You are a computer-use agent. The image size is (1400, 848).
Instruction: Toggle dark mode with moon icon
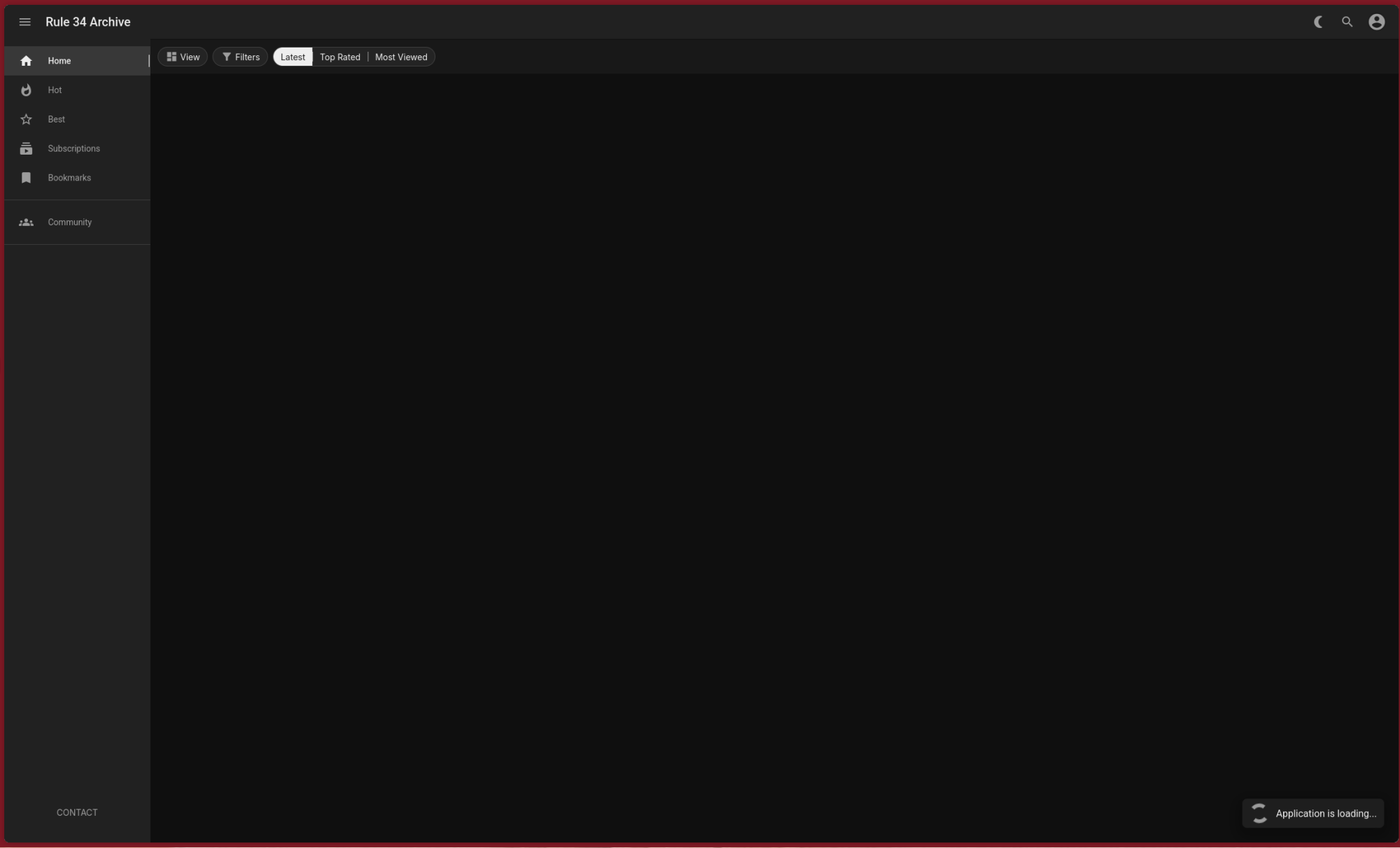1318,22
